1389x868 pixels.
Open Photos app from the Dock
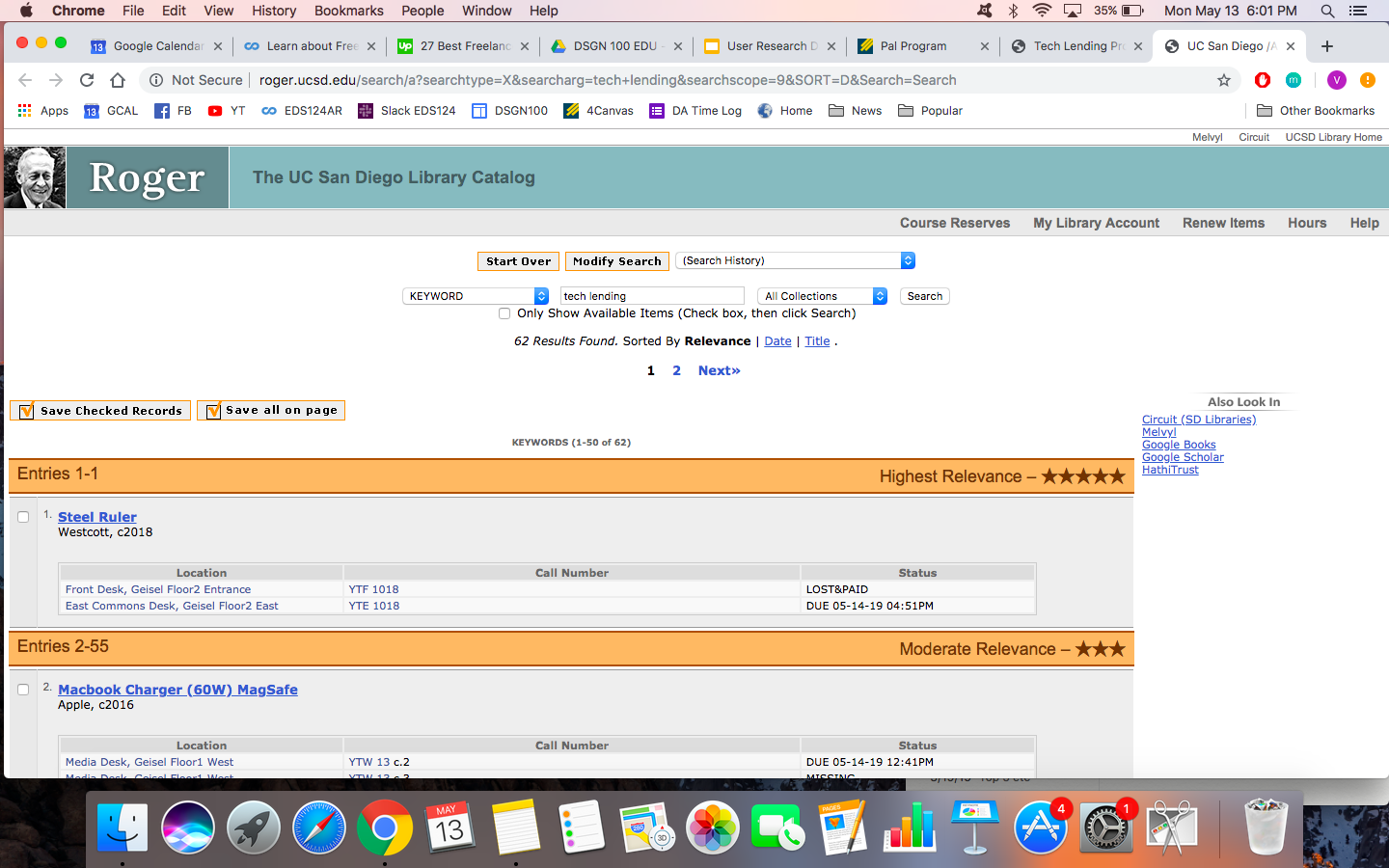(713, 827)
